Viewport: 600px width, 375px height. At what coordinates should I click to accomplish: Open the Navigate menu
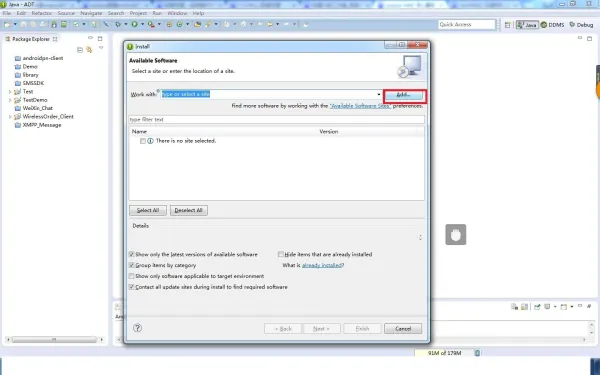pyautogui.click(x=91, y=13)
